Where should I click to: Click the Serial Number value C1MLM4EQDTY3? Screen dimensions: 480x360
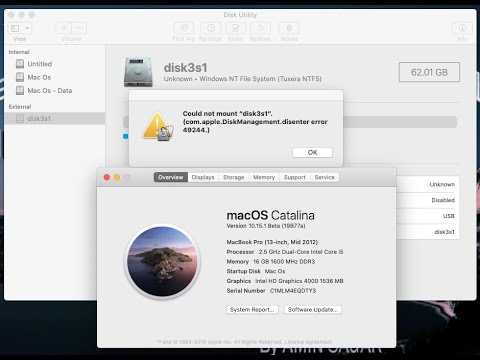coord(293,291)
